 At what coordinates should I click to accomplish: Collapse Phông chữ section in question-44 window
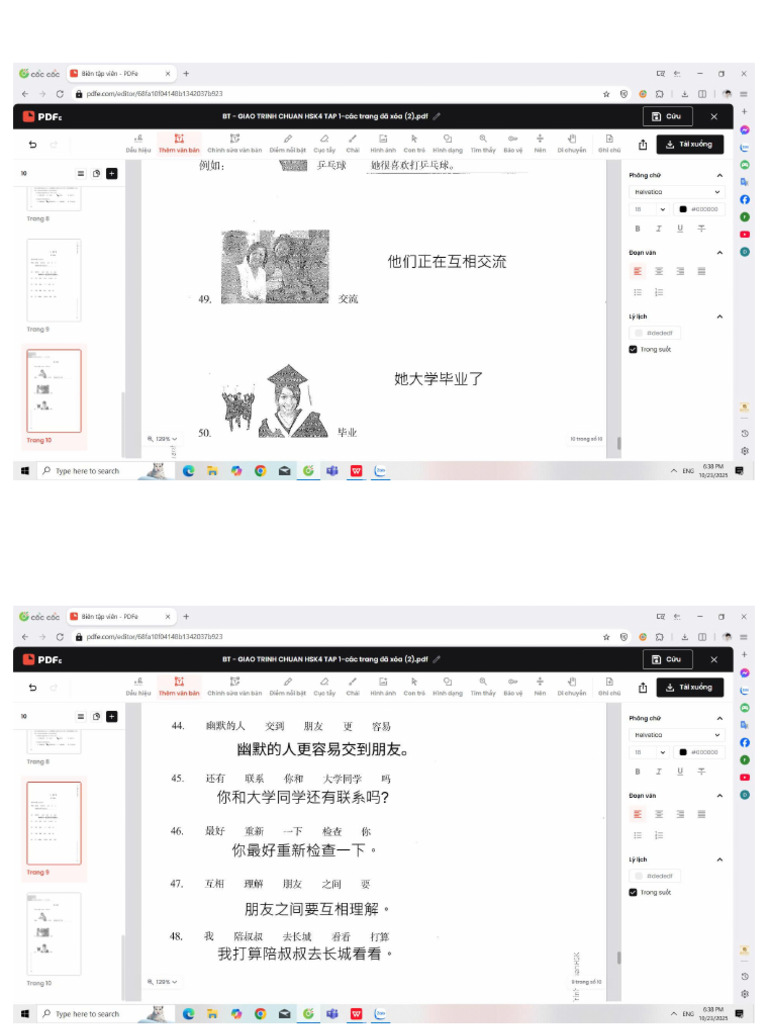tap(720, 718)
